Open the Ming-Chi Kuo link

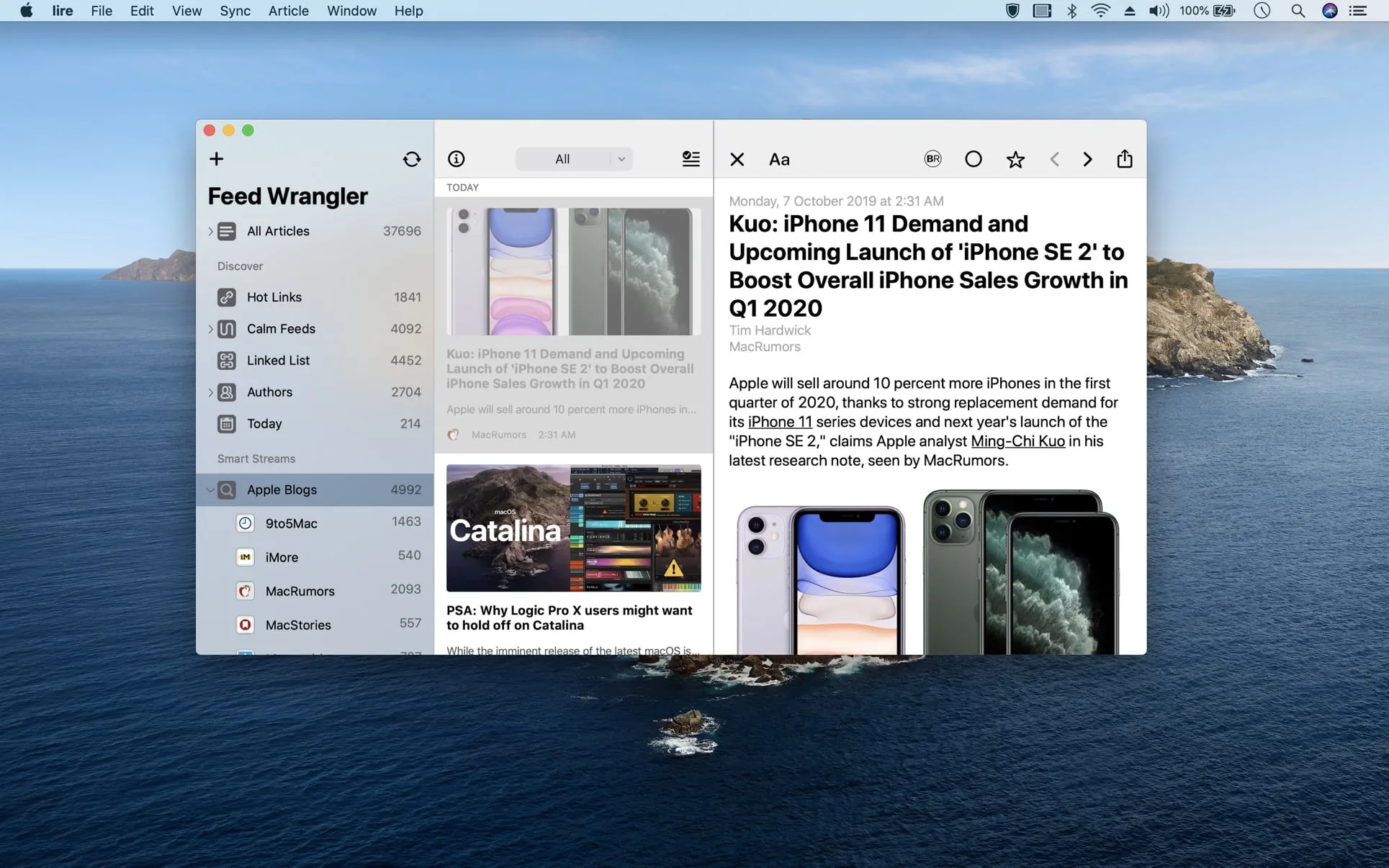click(1017, 440)
